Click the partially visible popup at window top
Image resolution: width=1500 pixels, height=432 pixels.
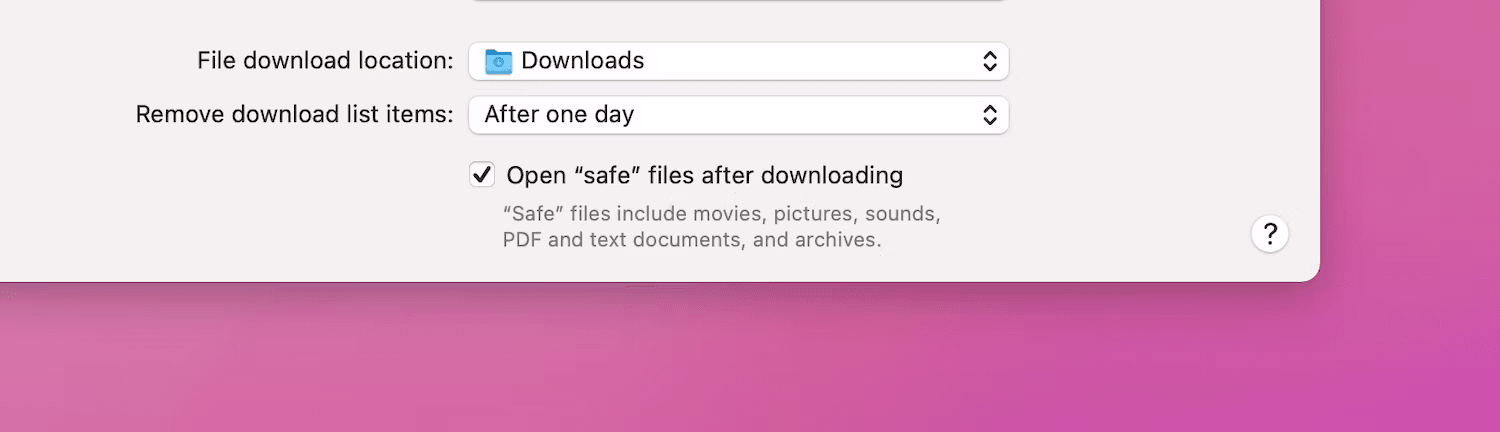tap(738, 1)
